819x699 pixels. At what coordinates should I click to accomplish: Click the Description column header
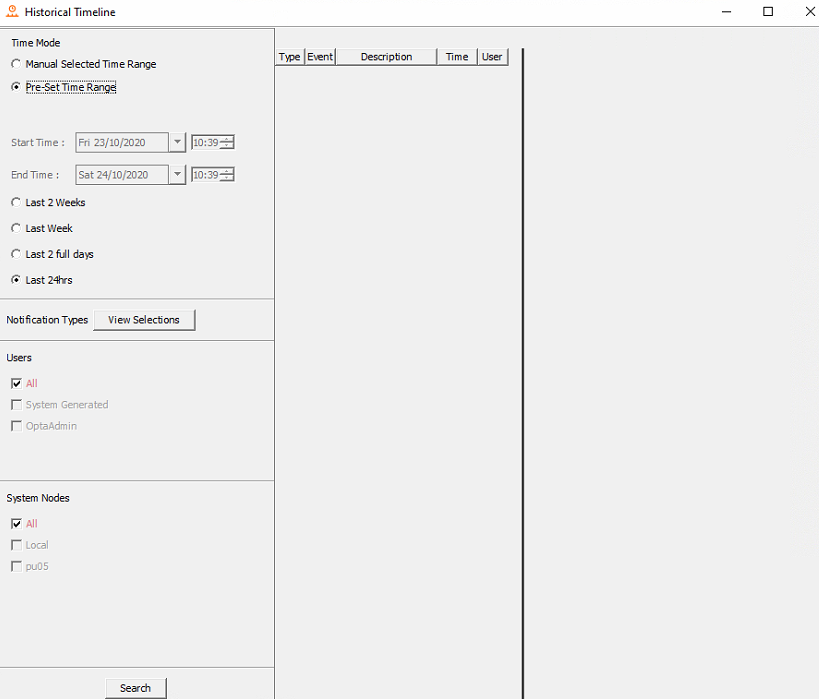(386, 57)
